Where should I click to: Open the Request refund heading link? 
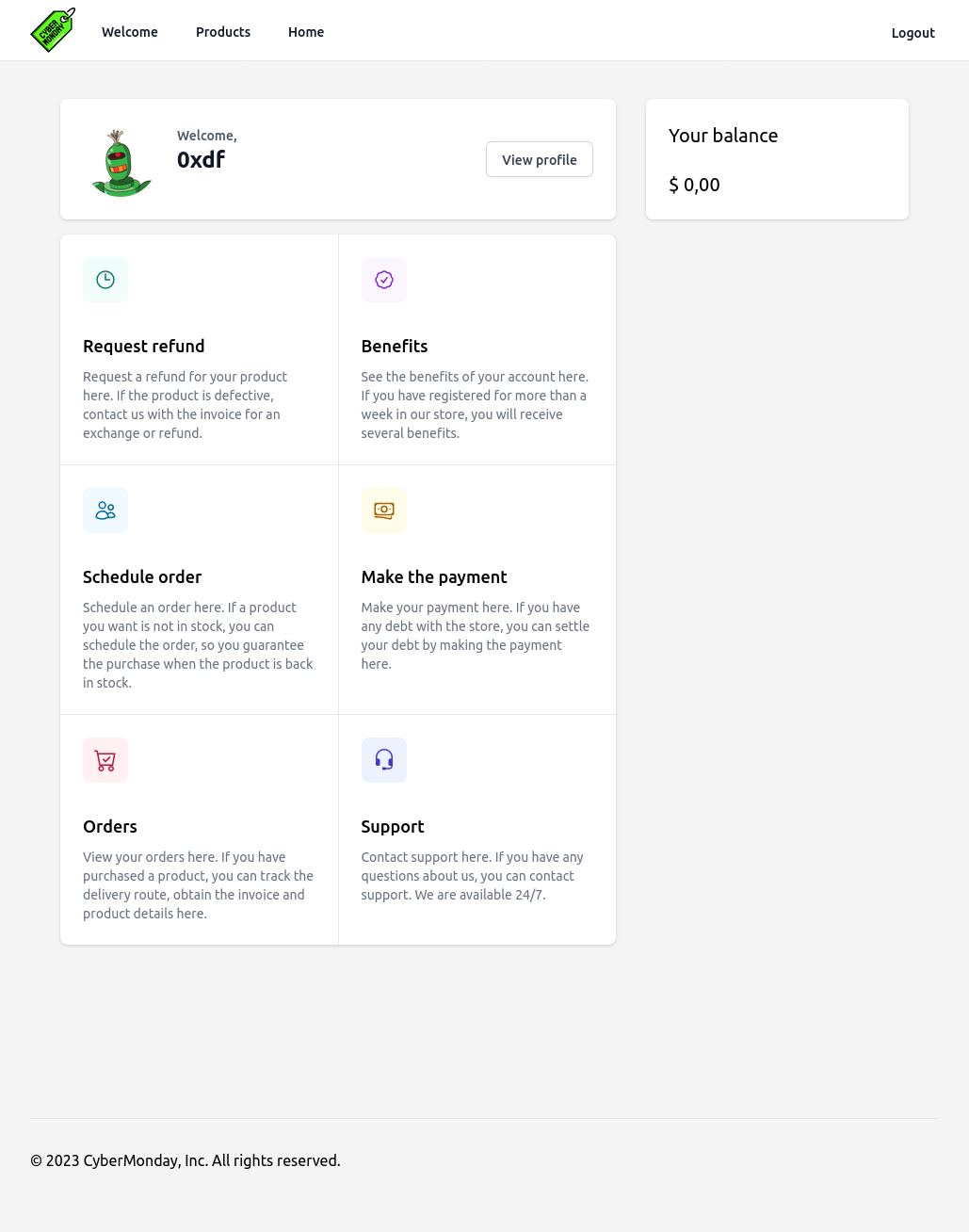(144, 347)
